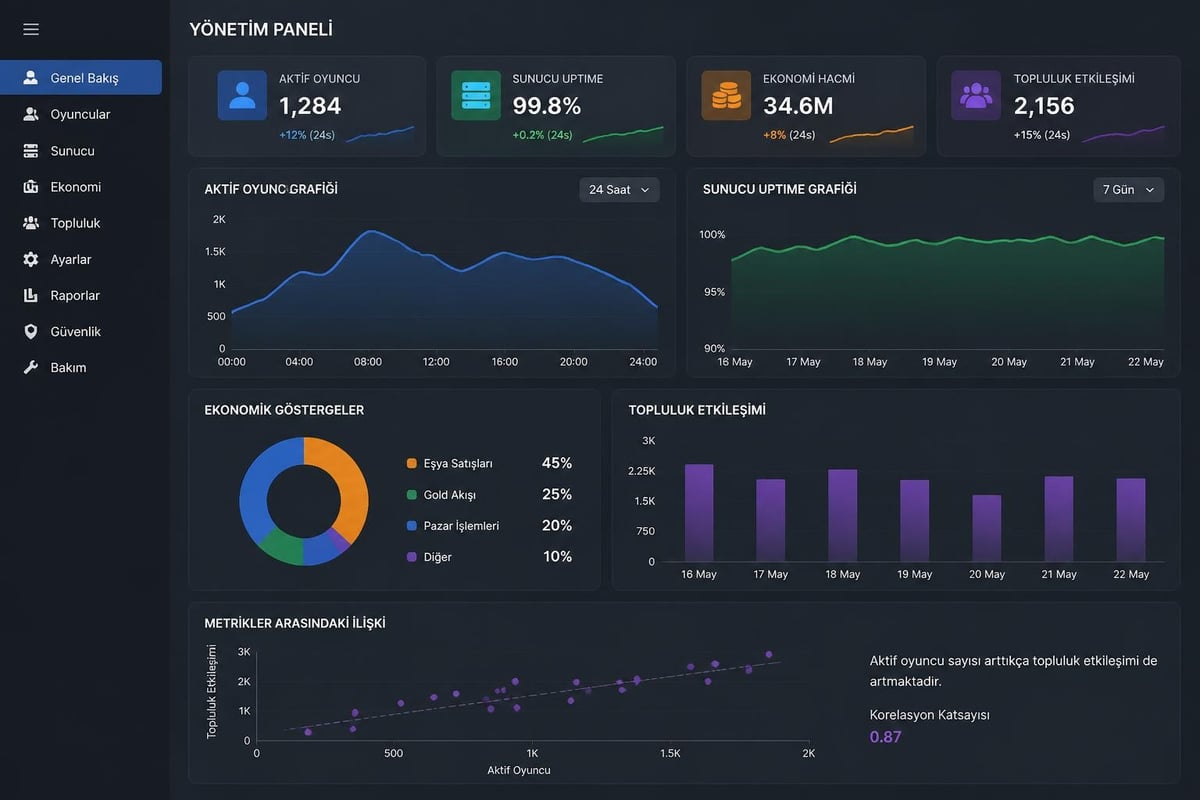Image resolution: width=1200 pixels, height=800 pixels.
Task: Click the 17 May community bar
Action: pyautogui.click(x=771, y=520)
